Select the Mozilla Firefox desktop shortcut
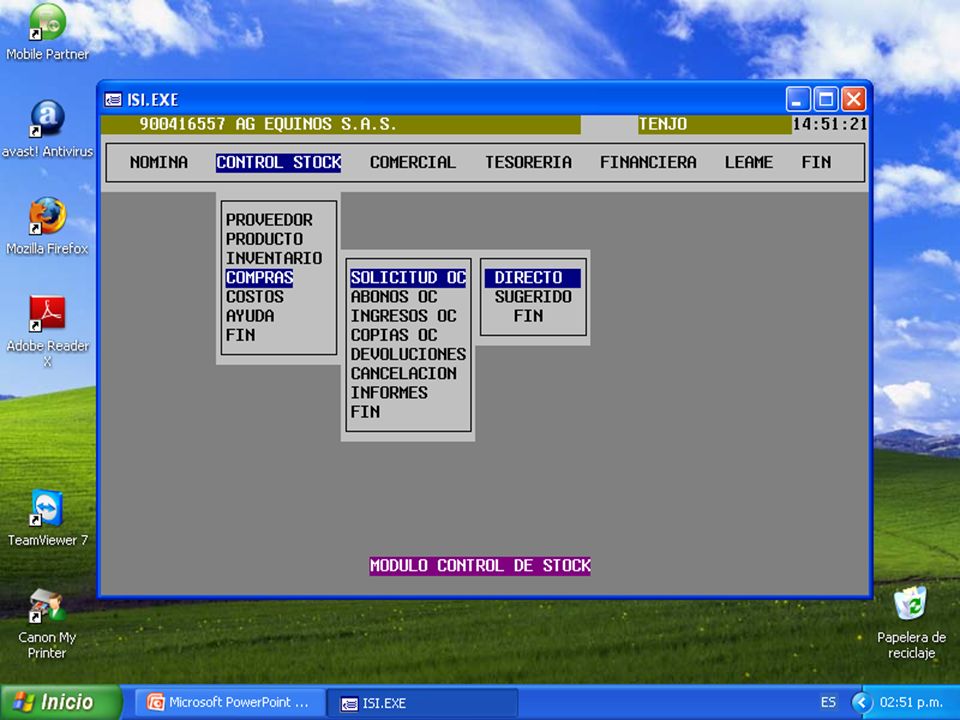The height and width of the screenshot is (720, 960). click(x=47, y=226)
